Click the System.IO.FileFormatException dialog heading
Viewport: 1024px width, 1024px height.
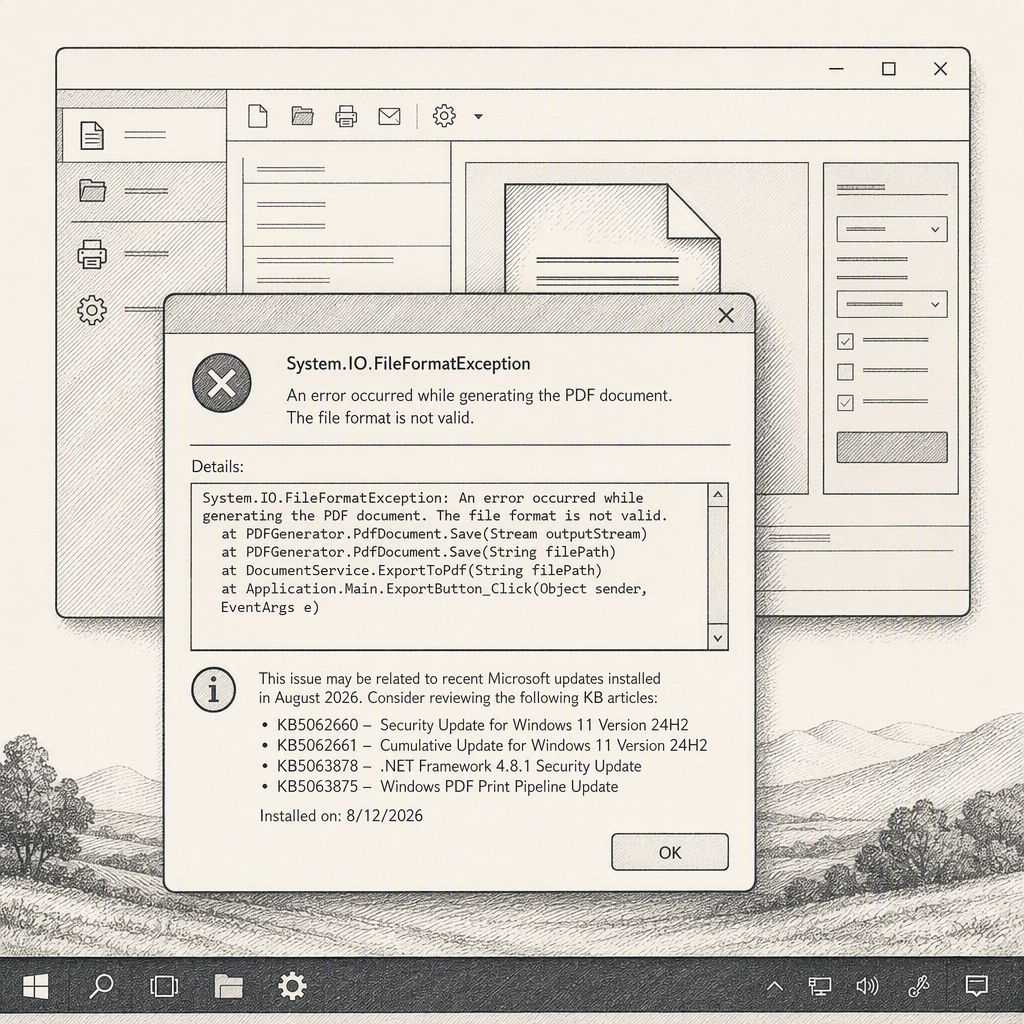(x=408, y=364)
